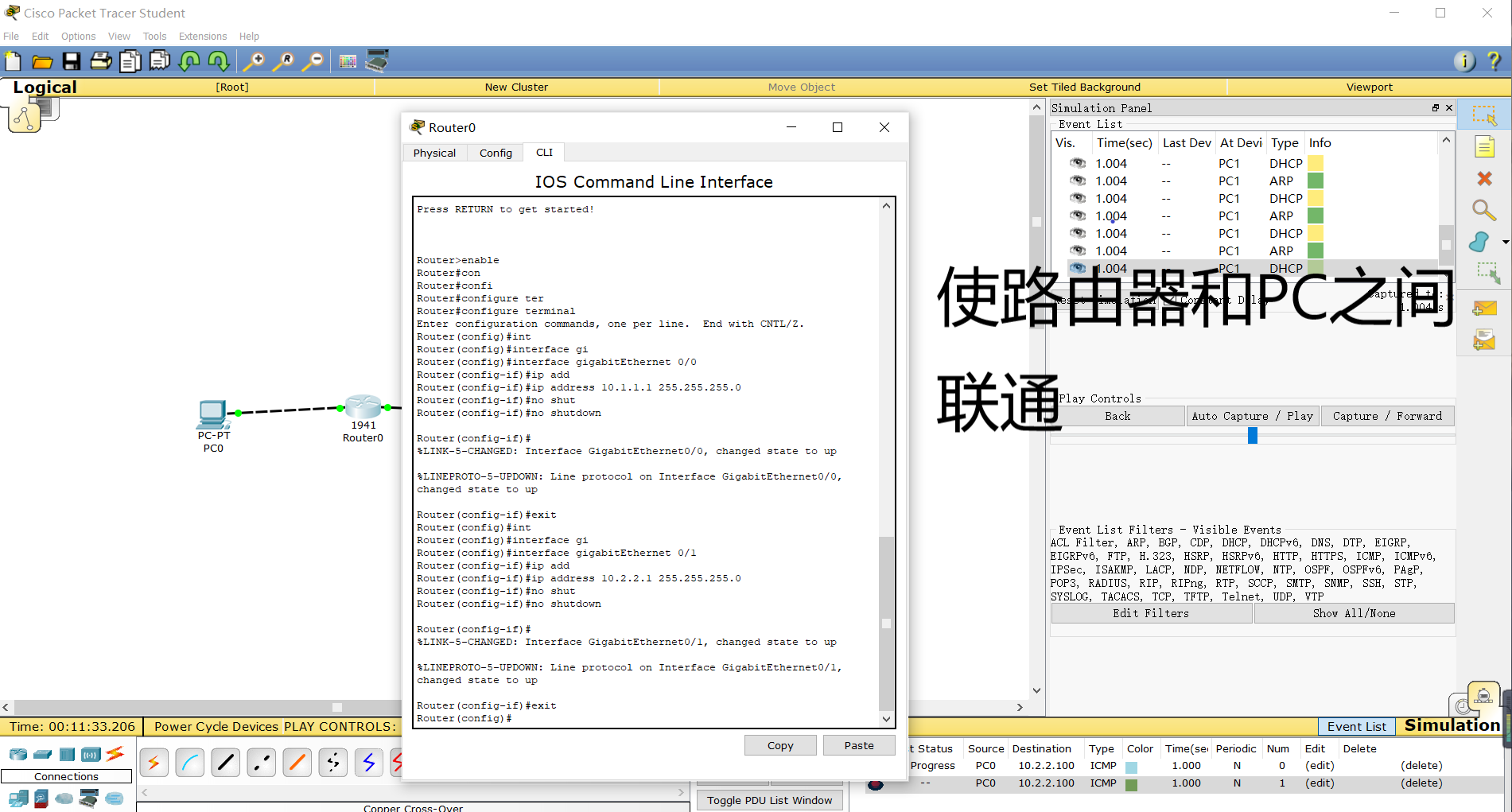The image size is (1512, 812).
Task: Open the Extensions menu
Action: coord(203,36)
